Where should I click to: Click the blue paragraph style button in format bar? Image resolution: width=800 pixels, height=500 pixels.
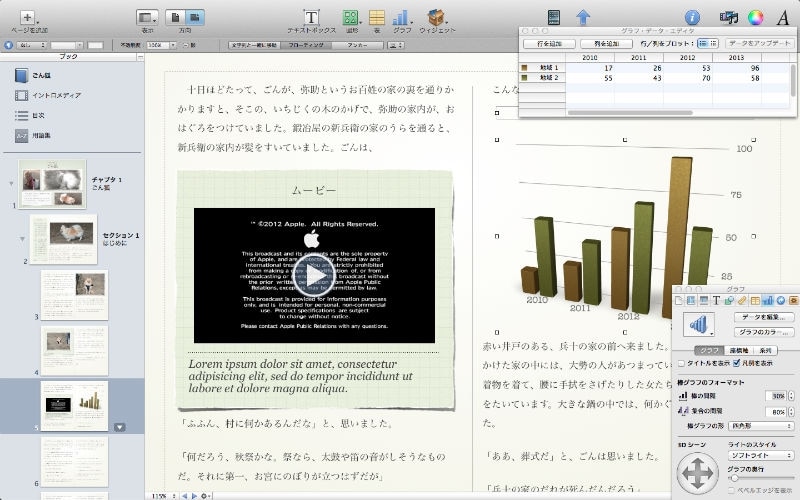click(x=8, y=45)
